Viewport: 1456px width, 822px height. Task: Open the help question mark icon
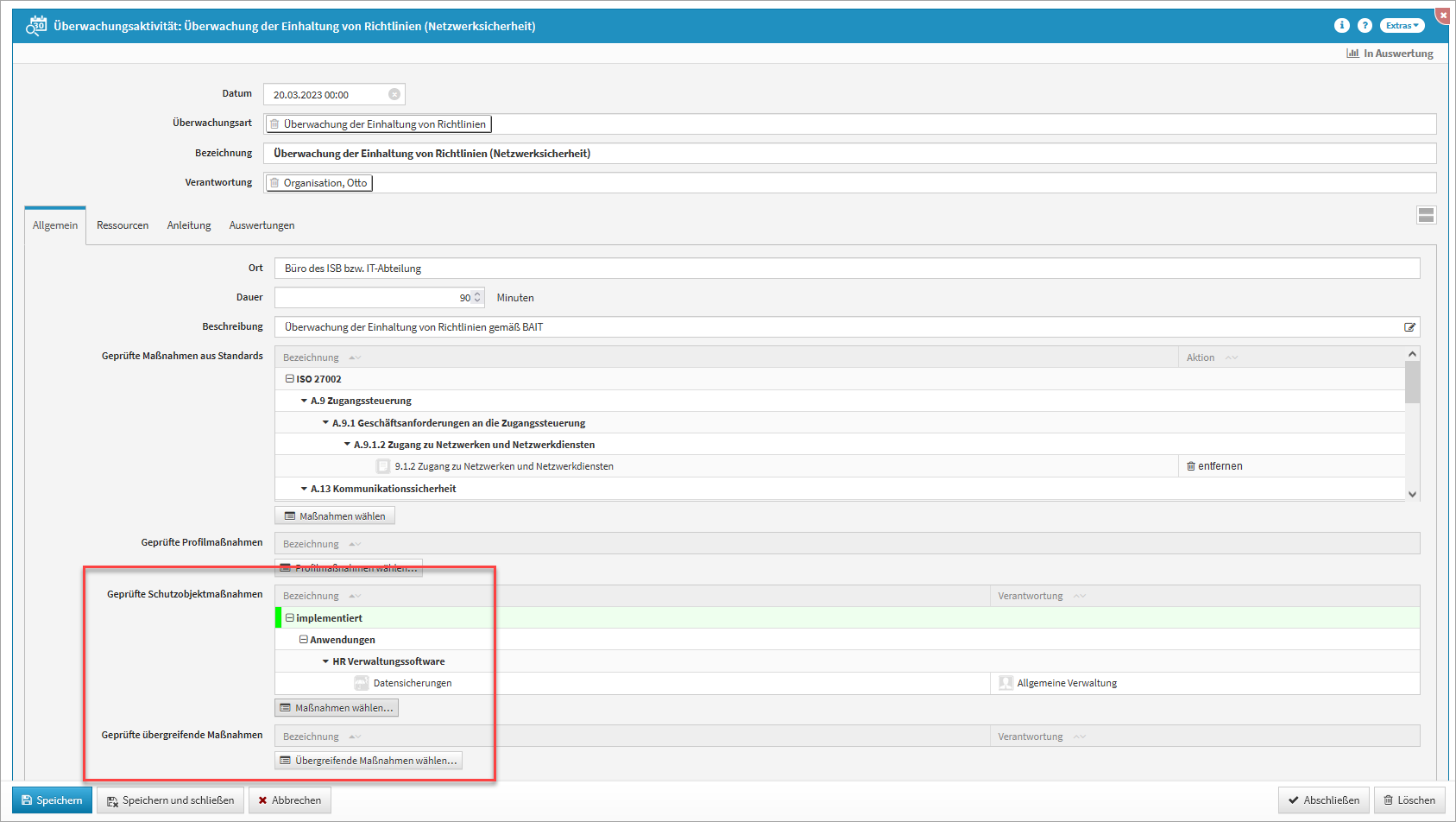(x=1365, y=26)
